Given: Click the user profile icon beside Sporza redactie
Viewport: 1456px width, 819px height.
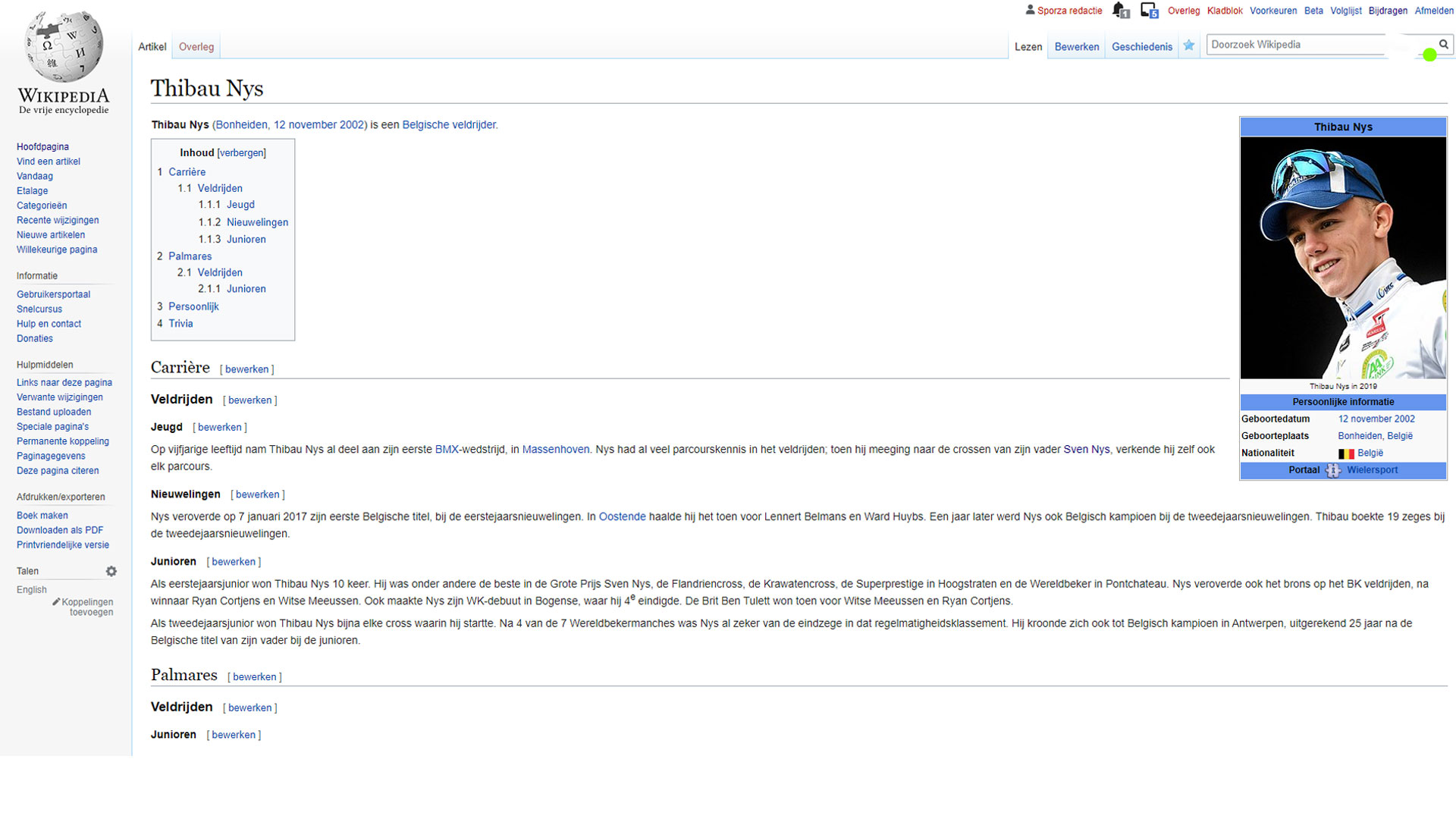Looking at the screenshot, I should coord(1030,11).
